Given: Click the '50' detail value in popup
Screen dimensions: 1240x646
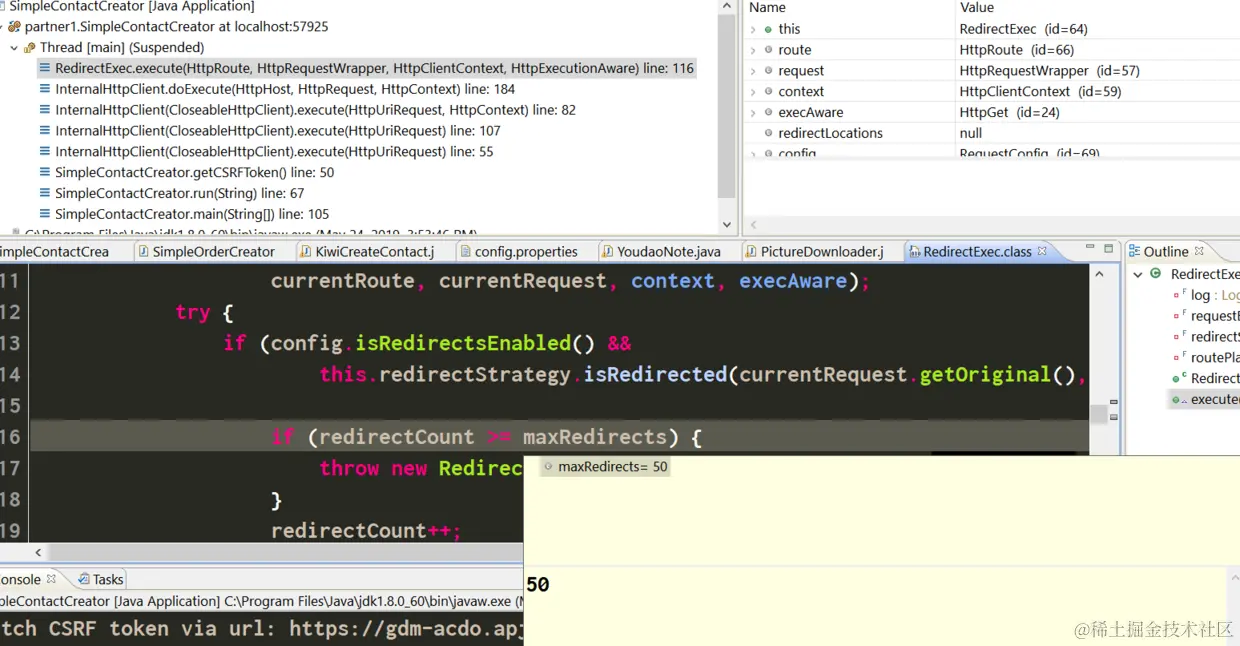Looking at the screenshot, I should click(538, 585).
